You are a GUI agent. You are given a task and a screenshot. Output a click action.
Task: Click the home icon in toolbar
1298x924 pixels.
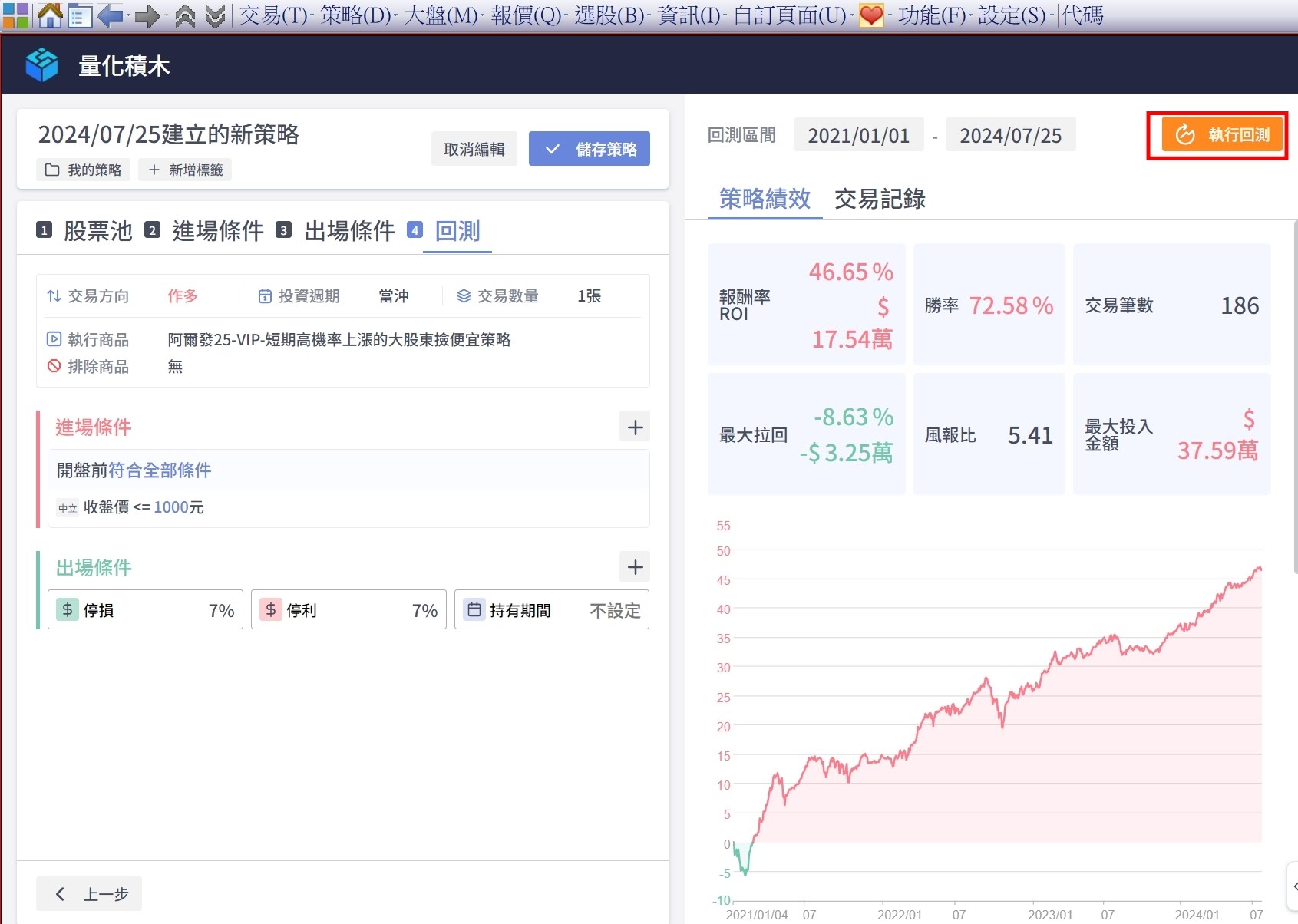(x=50, y=15)
